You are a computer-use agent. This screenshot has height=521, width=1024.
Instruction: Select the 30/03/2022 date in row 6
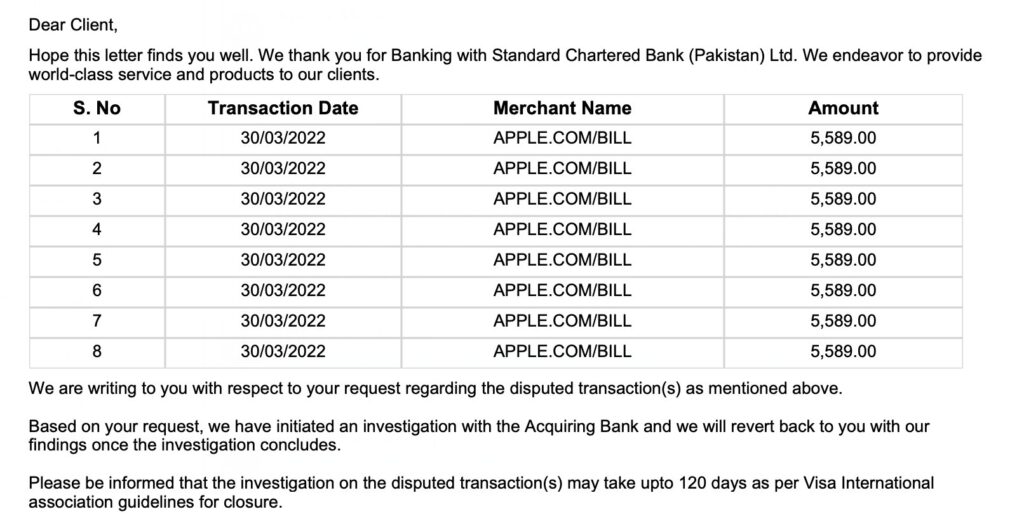click(x=283, y=291)
